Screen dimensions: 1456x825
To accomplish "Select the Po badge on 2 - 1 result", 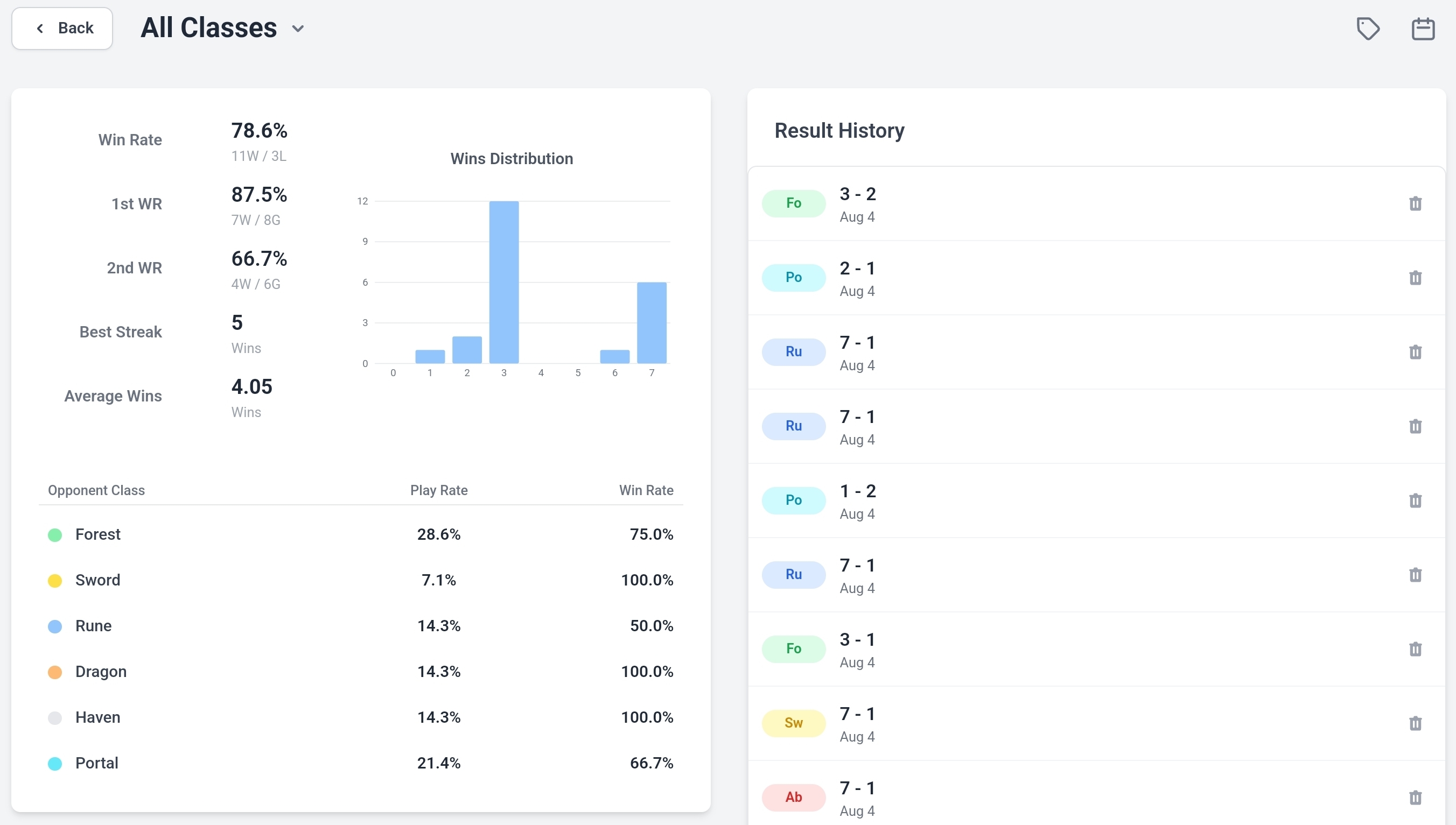I will [x=794, y=278].
